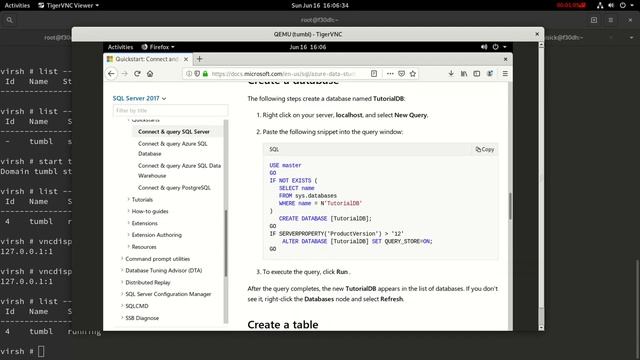Image resolution: width=640 pixels, height=360 pixels.
Task: Click the 'Create a table' heading
Action: [x=283, y=325]
